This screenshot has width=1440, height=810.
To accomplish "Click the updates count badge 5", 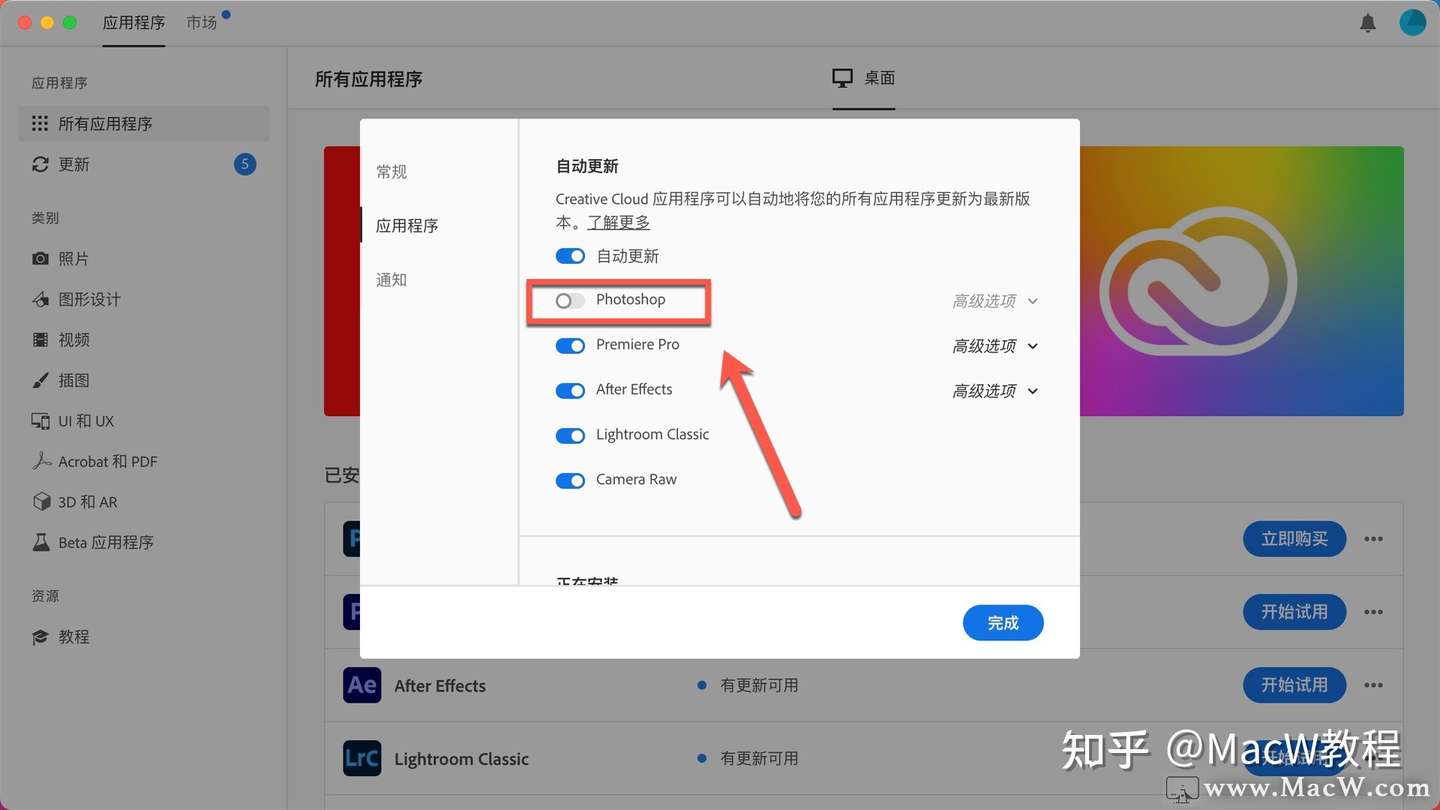I will point(245,164).
